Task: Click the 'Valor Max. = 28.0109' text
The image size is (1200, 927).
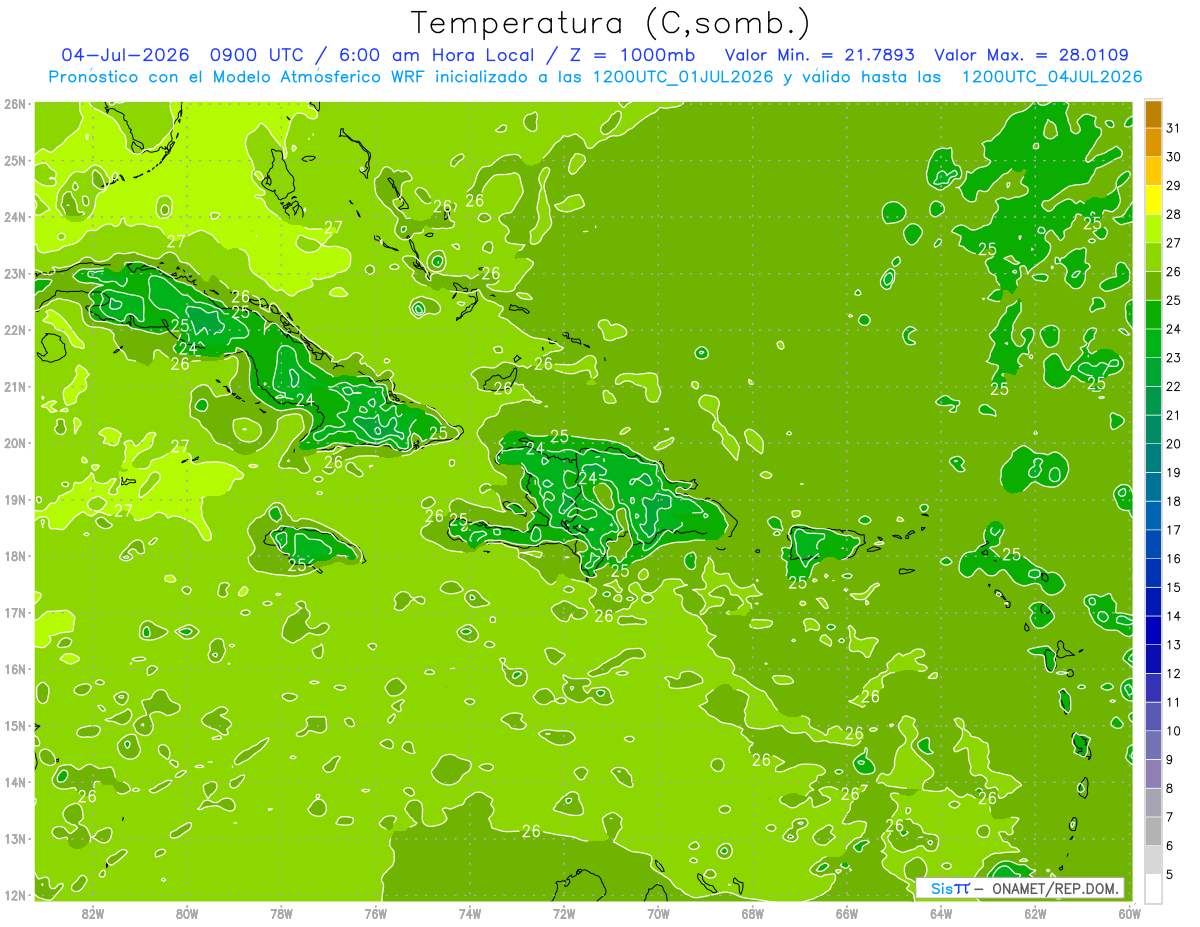Action: [x=1031, y=55]
